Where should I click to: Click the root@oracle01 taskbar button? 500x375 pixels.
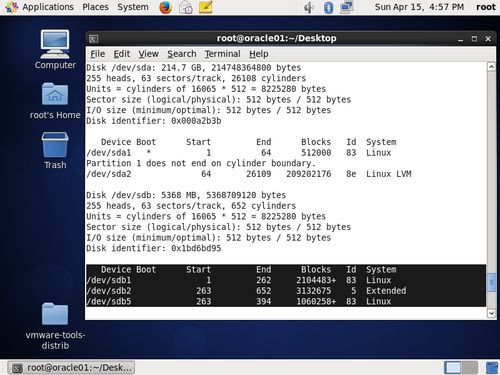[72, 367]
